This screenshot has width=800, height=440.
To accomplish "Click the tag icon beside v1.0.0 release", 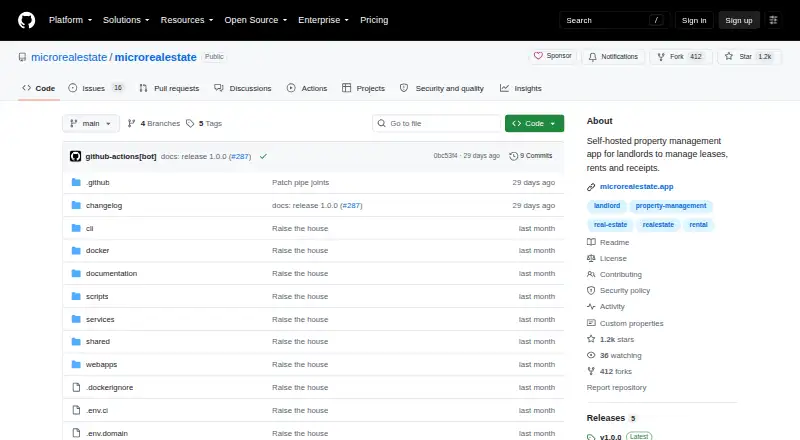I will (591, 437).
